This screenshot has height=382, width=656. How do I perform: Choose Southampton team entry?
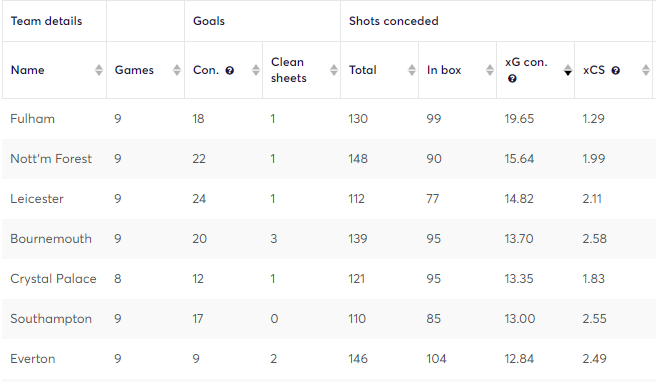point(51,319)
